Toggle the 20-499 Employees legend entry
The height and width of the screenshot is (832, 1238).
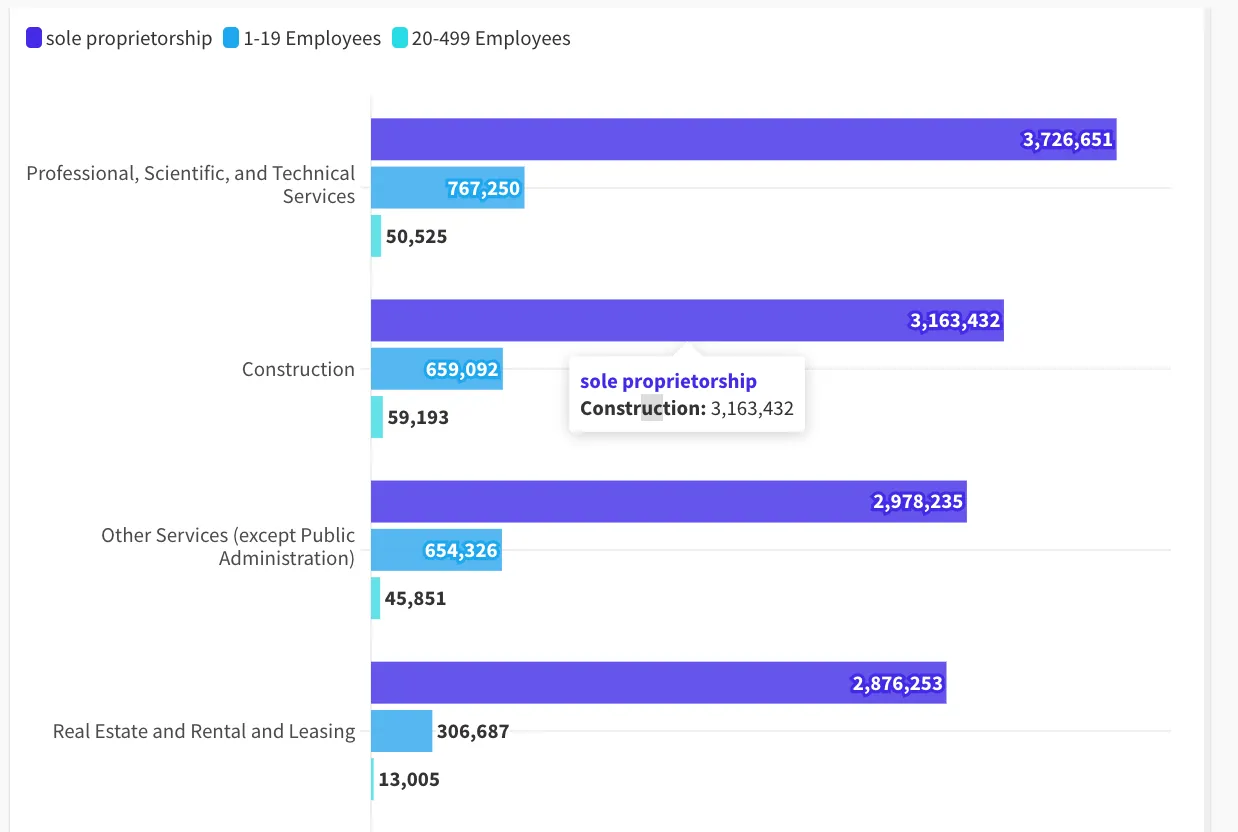click(x=481, y=39)
